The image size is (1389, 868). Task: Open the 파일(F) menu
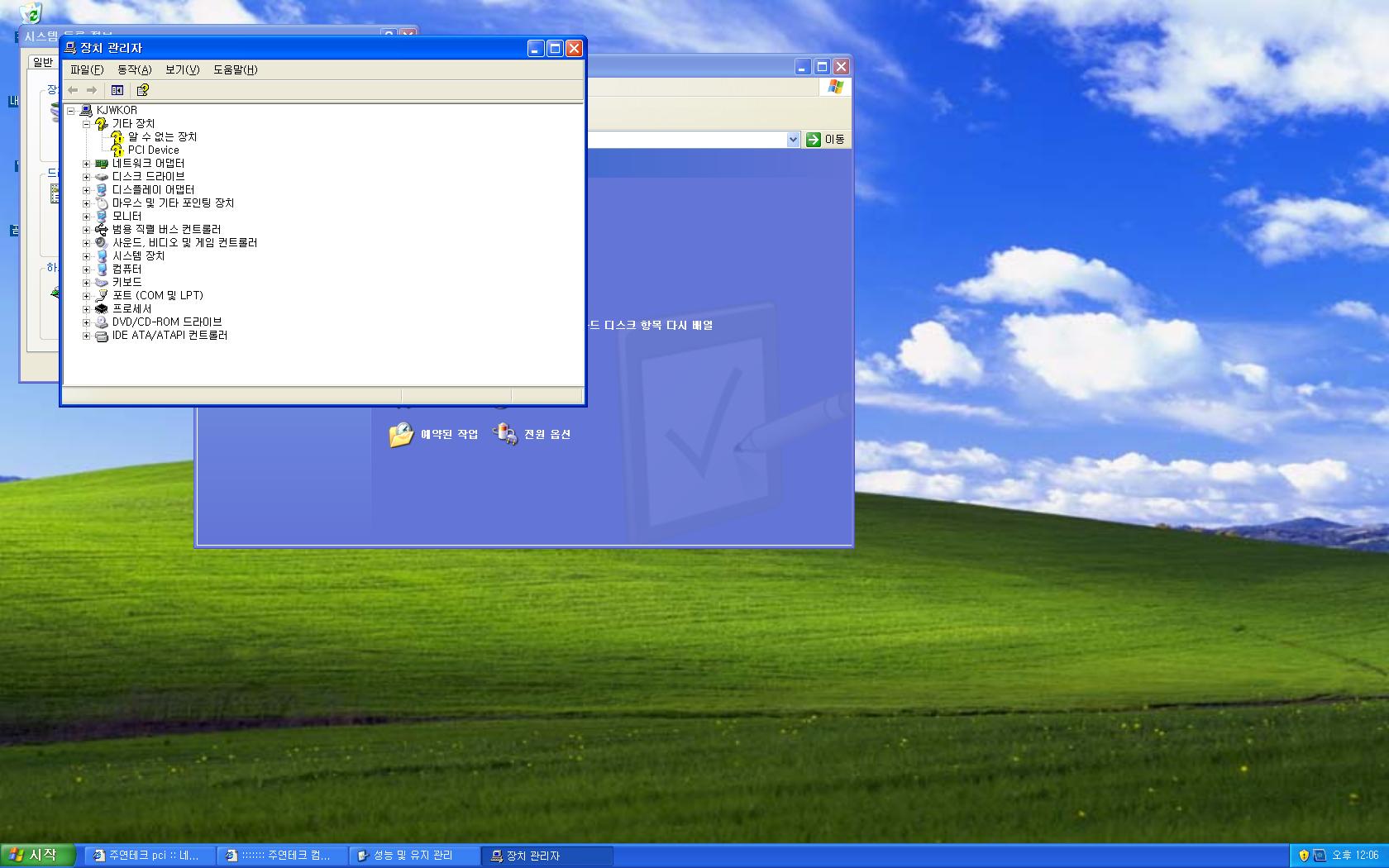click(x=87, y=69)
